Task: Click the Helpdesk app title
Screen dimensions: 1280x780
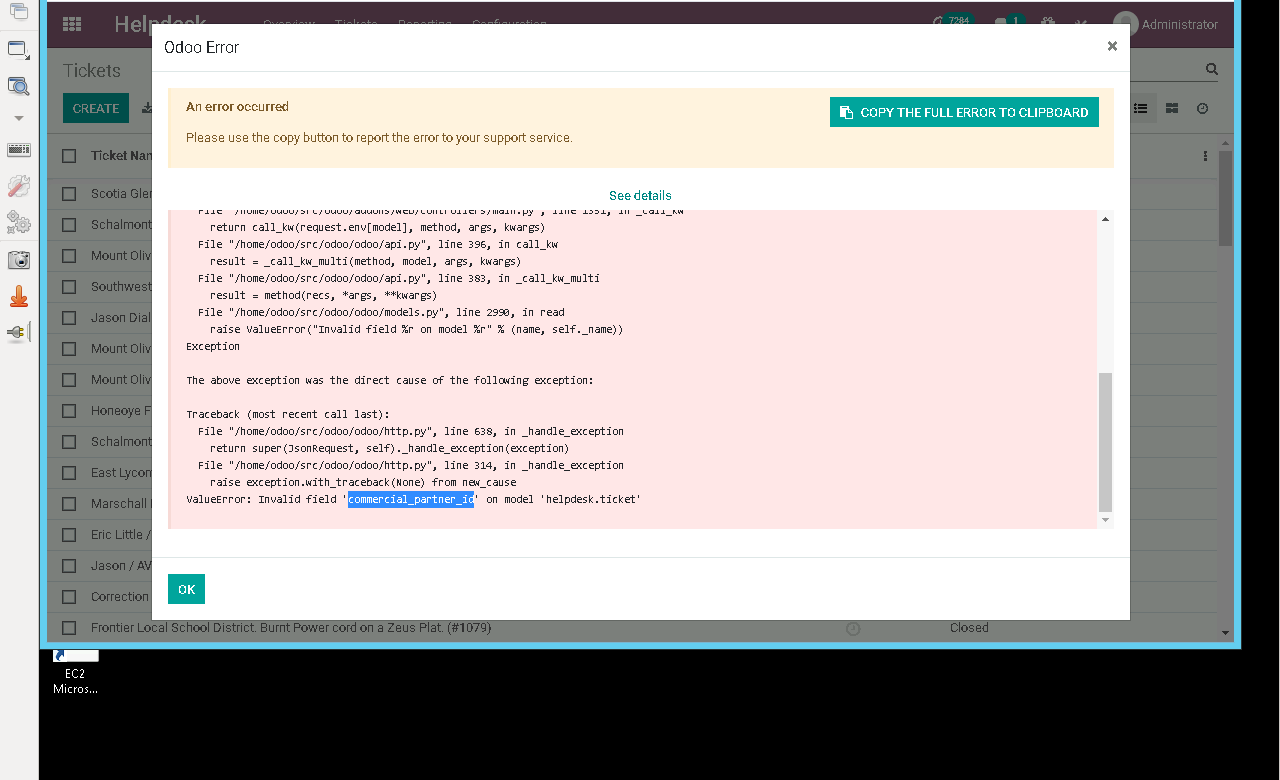Action: click(x=160, y=24)
